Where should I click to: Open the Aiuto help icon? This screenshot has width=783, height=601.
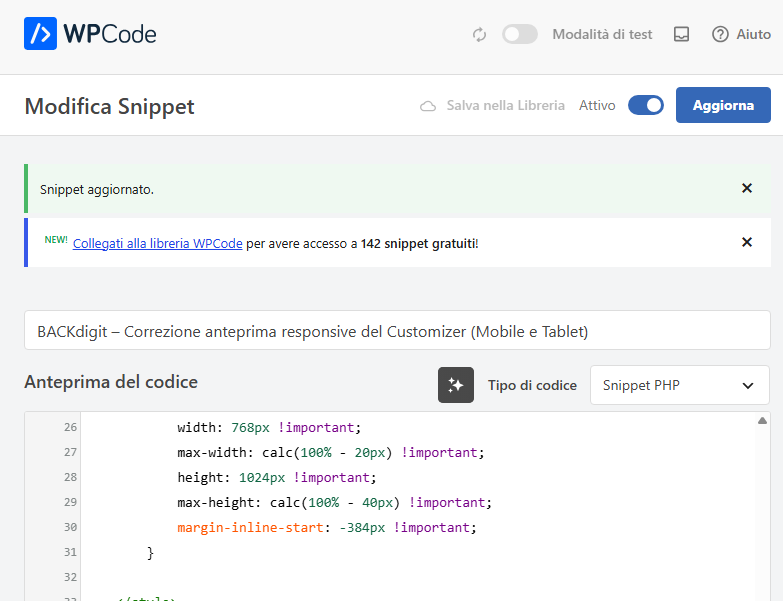click(x=720, y=34)
